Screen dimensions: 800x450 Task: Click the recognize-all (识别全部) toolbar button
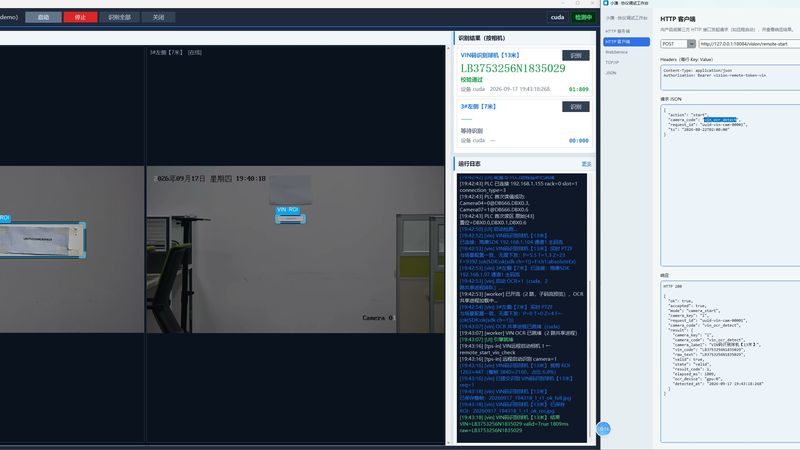(x=119, y=17)
